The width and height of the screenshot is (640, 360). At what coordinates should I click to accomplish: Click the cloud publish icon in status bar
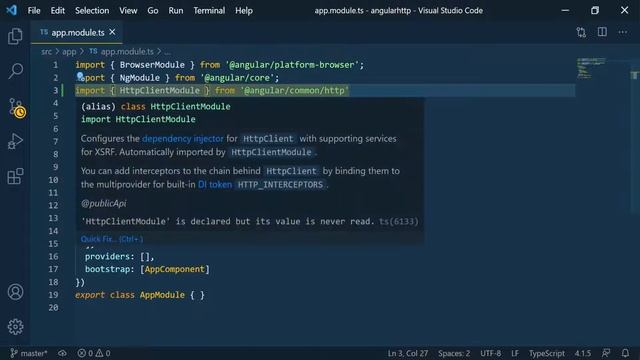coord(62,353)
